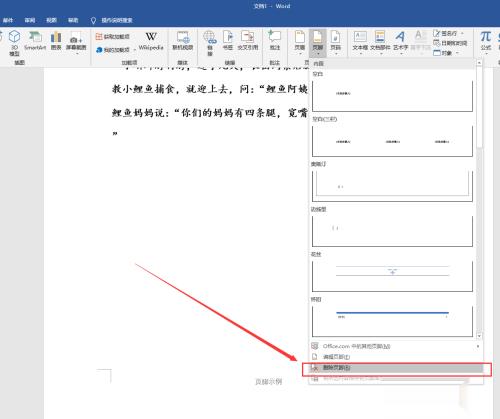Click the footer gallery scroll-down arrow
500x419 pixels.
[x=479, y=336]
